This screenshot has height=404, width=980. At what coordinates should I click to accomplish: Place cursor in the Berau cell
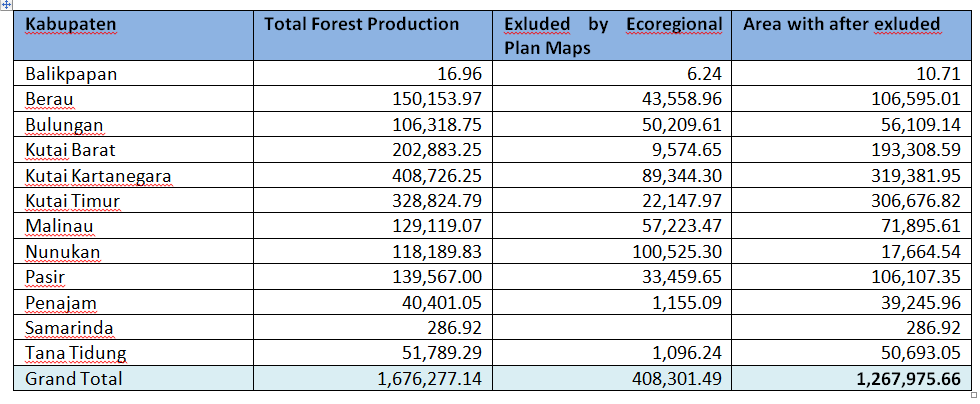pos(50,99)
